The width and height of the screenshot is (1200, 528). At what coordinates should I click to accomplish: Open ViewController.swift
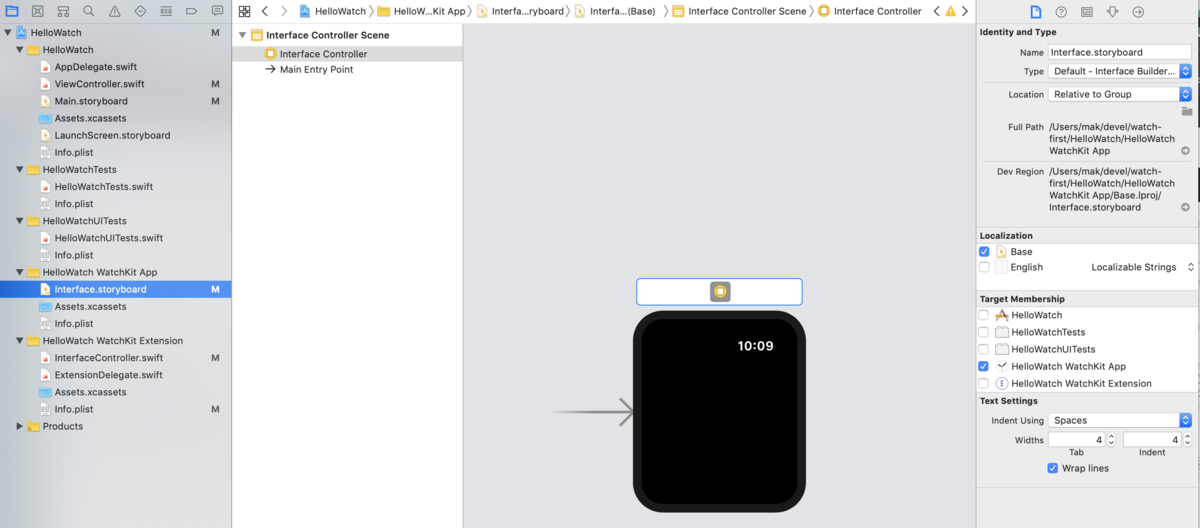(x=100, y=84)
